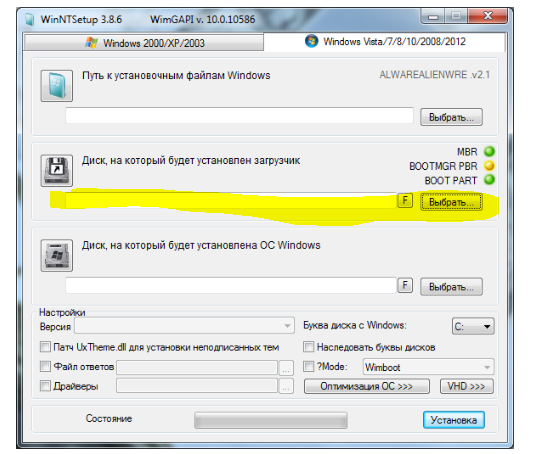Image resolution: width=552 pixels, height=454 pixels.
Task: Expand the C: drive letter dropdown
Action: point(473,326)
